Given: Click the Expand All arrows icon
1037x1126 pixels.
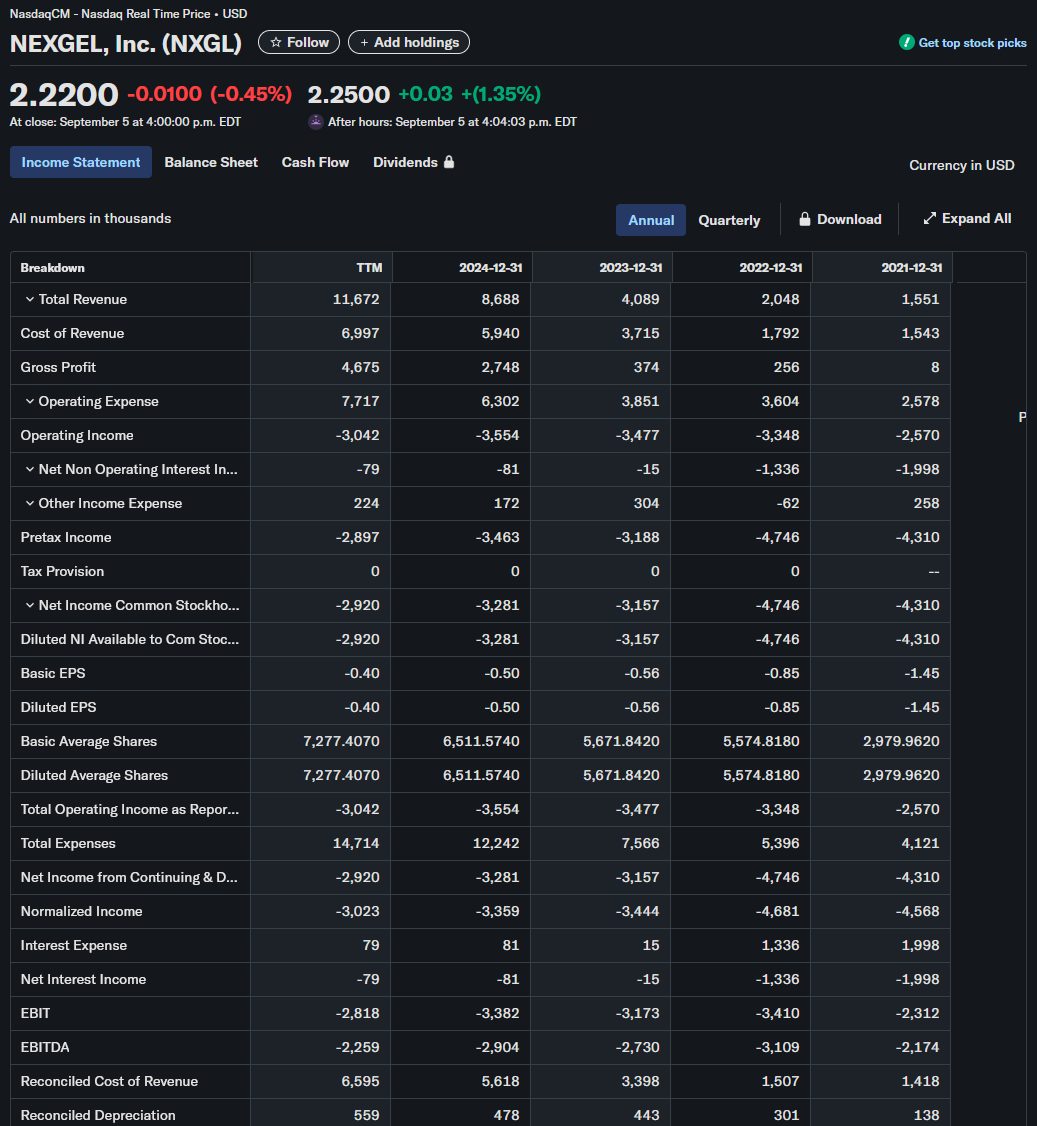Looking at the screenshot, I should [x=929, y=218].
